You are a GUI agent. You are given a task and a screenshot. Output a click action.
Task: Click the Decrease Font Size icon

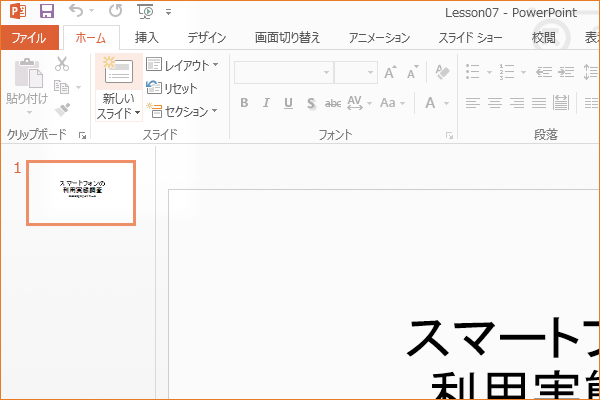click(412, 72)
